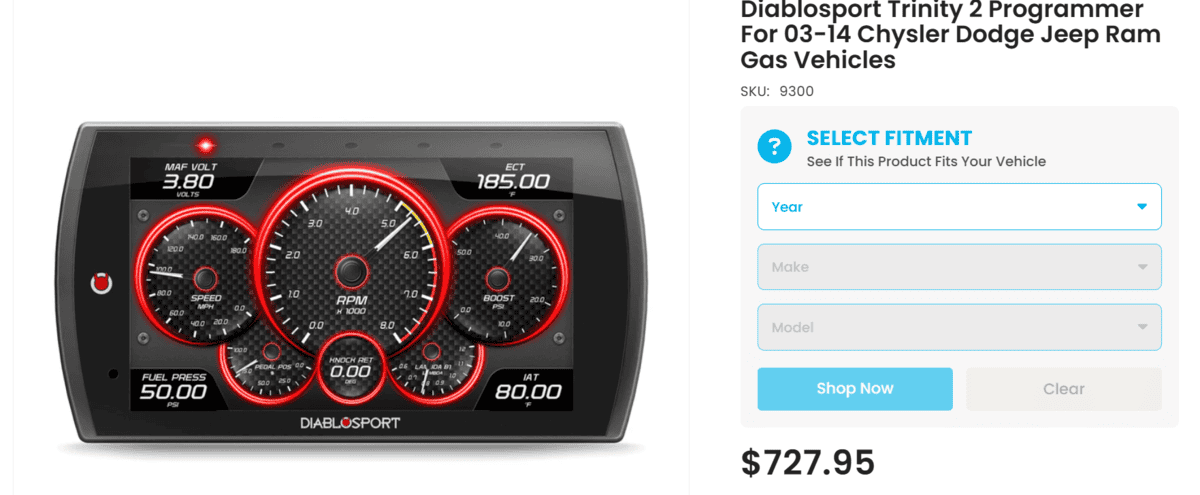This screenshot has height=495, width=1200.
Task: Click the RPM gauge in product image
Action: pos(350,269)
